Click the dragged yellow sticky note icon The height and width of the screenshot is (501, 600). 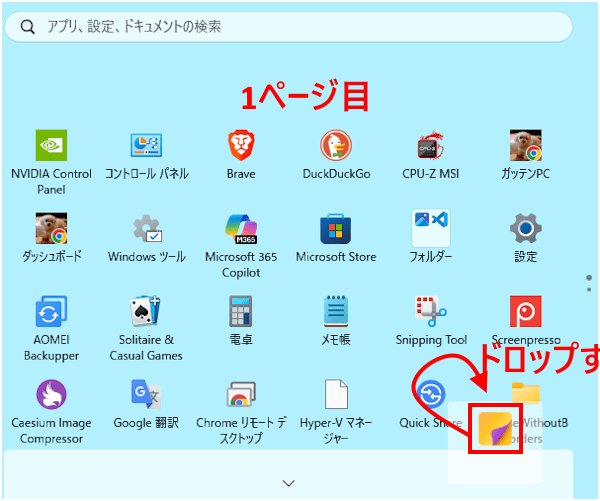495,429
